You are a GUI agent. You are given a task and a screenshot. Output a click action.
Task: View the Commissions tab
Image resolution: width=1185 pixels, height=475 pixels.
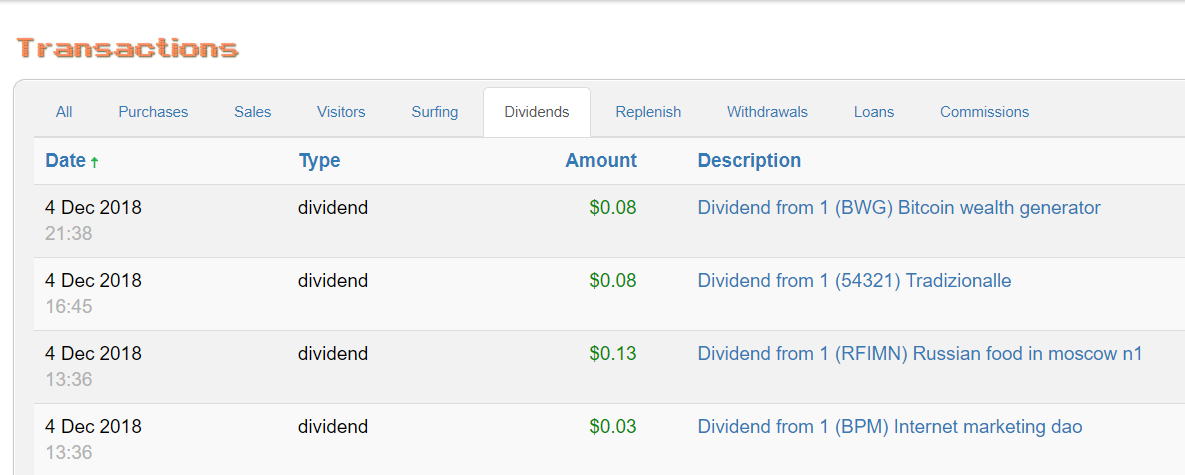[x=984, y=112]
